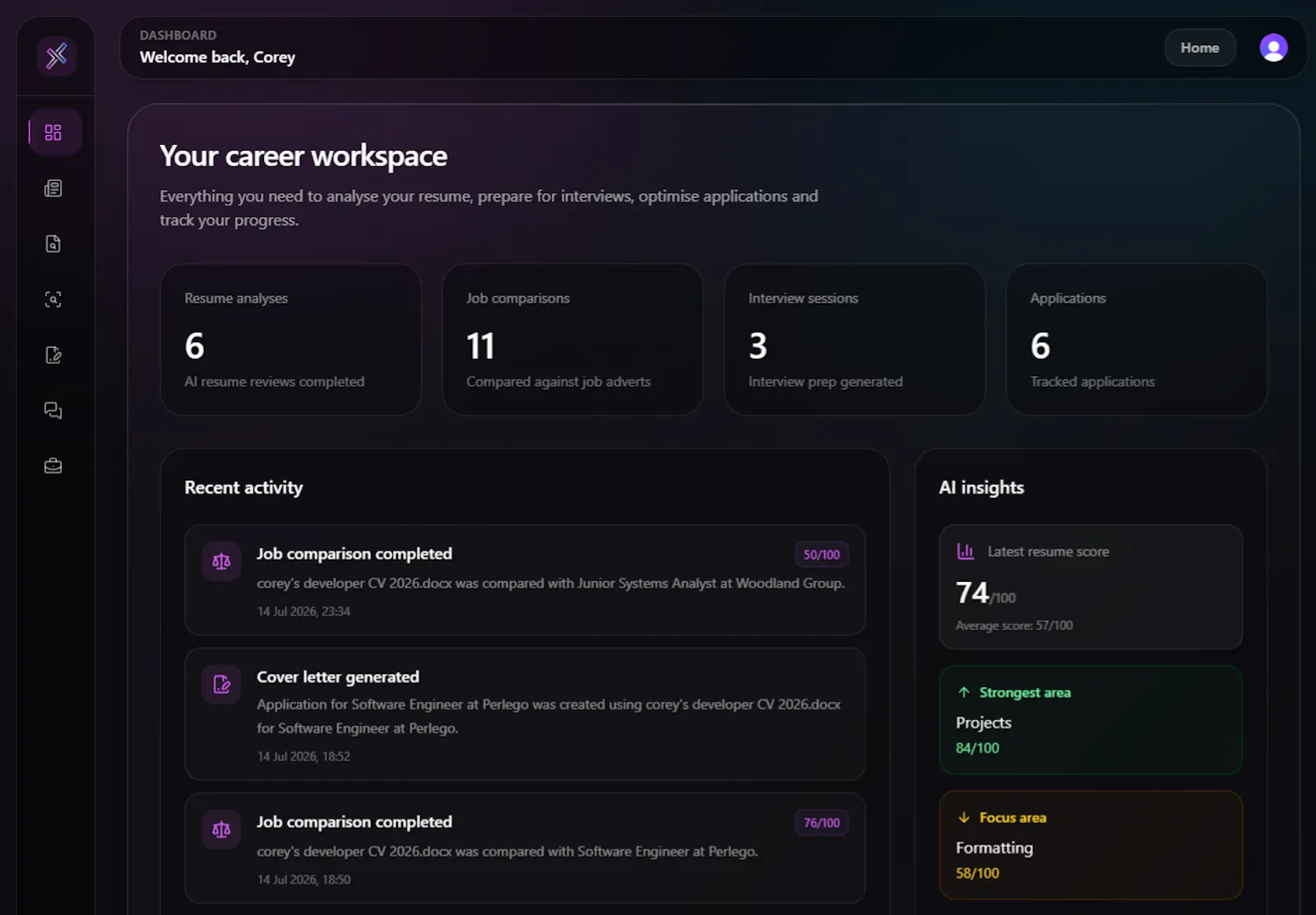Click 'Compared against job adverts' text
1316x915 pixels.
[558, 382]
